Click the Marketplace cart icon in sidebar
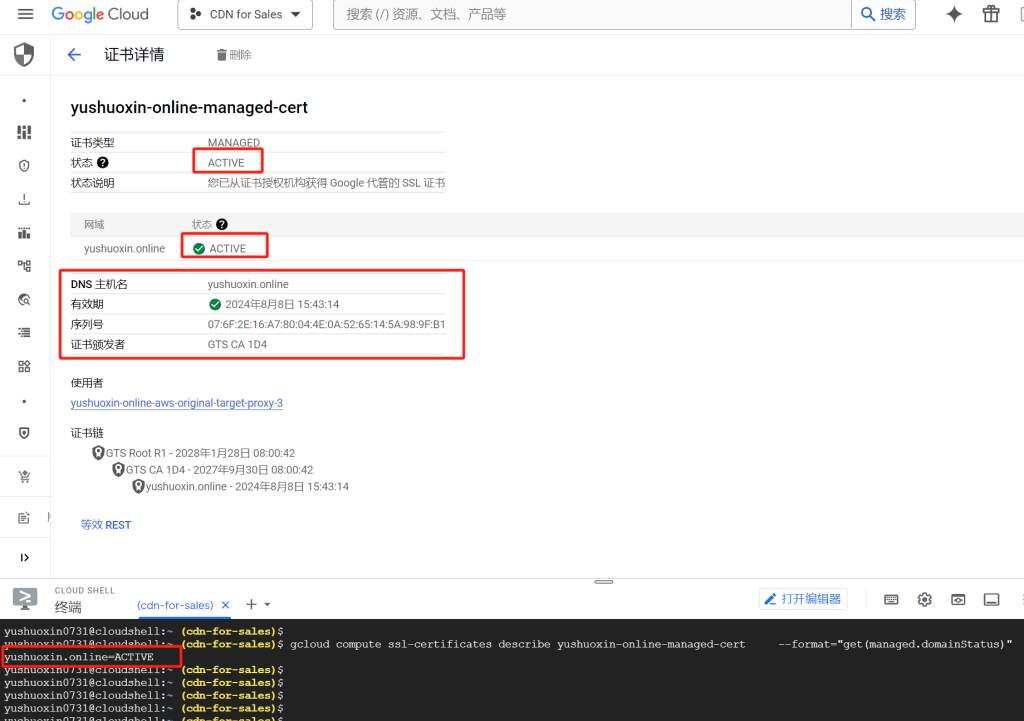 click(x=24, y=476)
